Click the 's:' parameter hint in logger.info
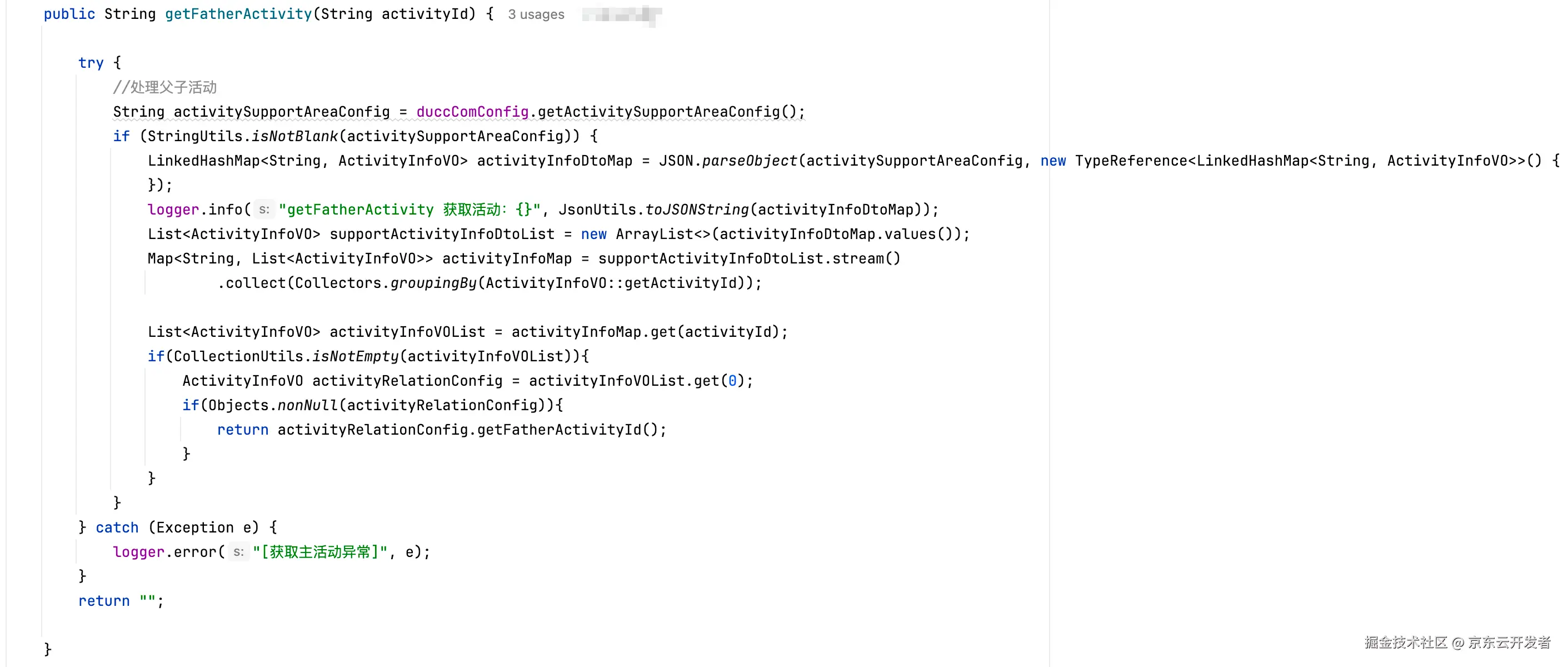 click(263, 210)
